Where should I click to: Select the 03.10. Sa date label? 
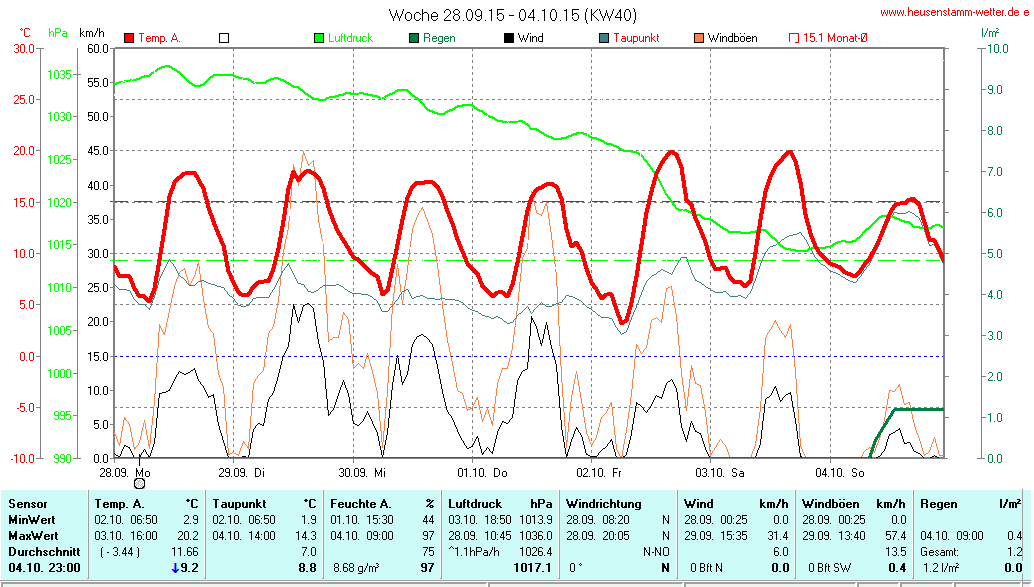(x=720, y=471)
